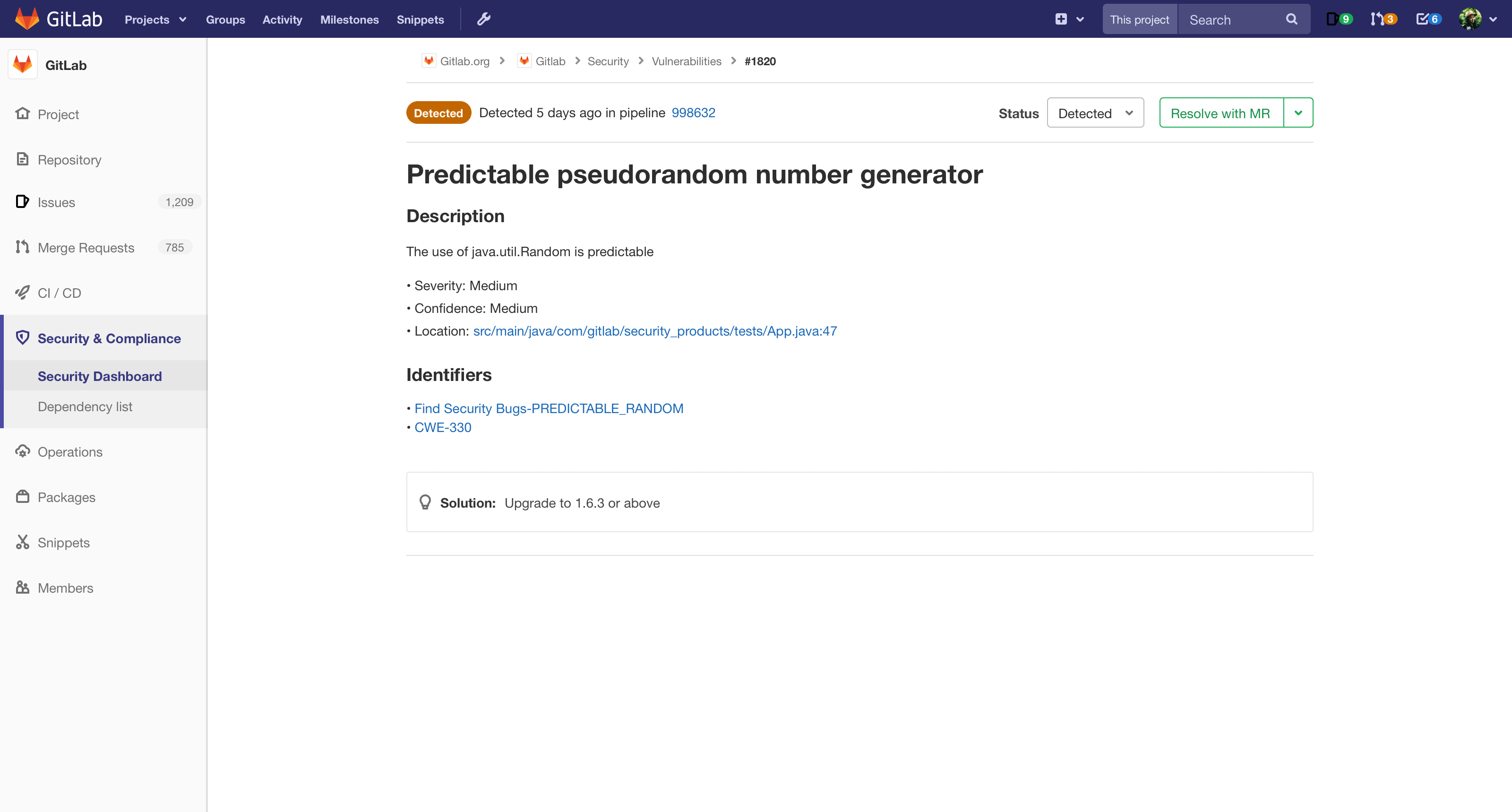Open the Dependency list page
The image size is (1512, 812).
[85, 407]
